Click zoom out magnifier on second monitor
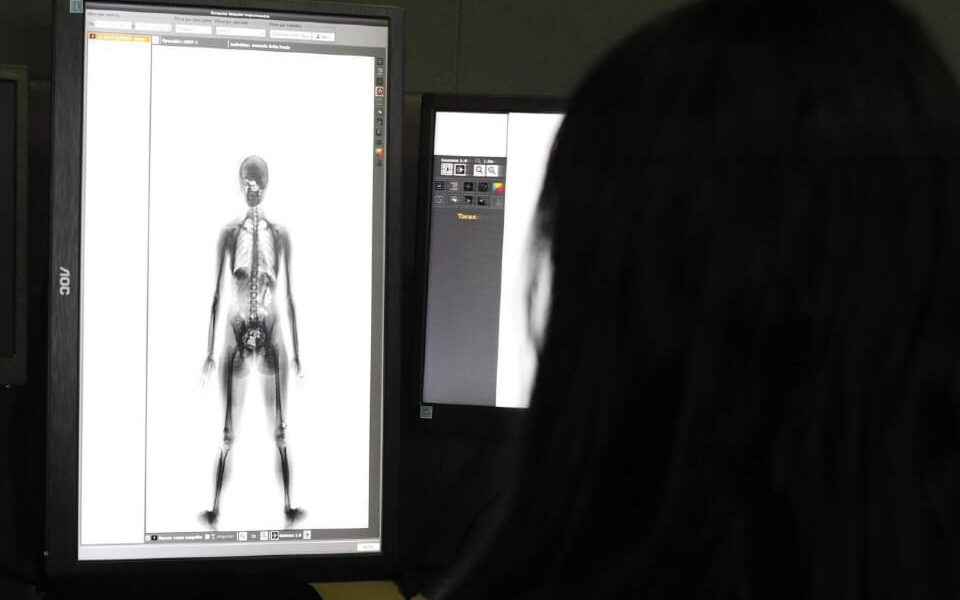 pyautogui.click(x=479, y=170)
